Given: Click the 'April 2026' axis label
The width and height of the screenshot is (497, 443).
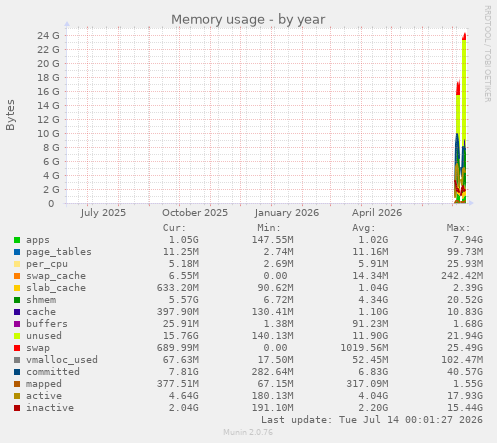Looking at the screenshot, I should pos(377,213).
